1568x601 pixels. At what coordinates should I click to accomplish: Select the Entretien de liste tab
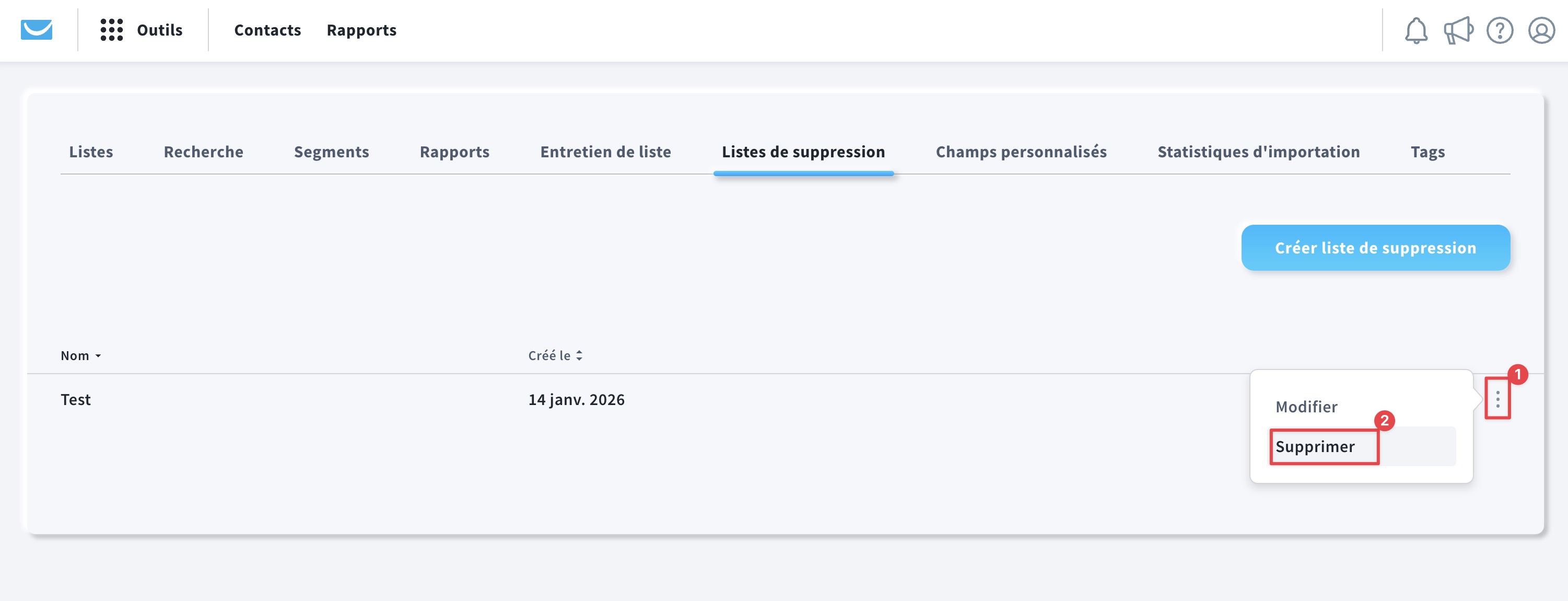[x=605, y=152]
